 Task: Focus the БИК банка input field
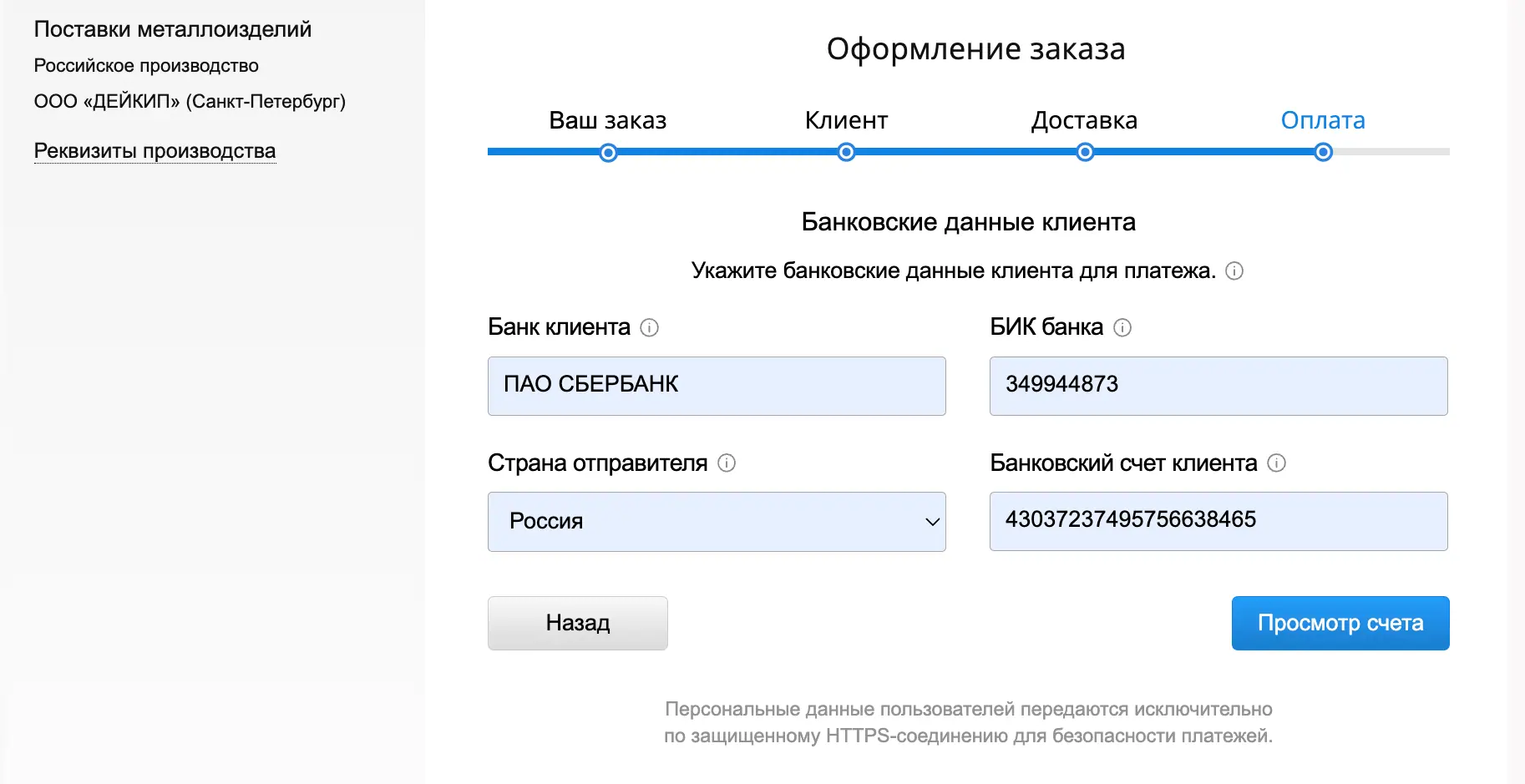[1218, 386]
